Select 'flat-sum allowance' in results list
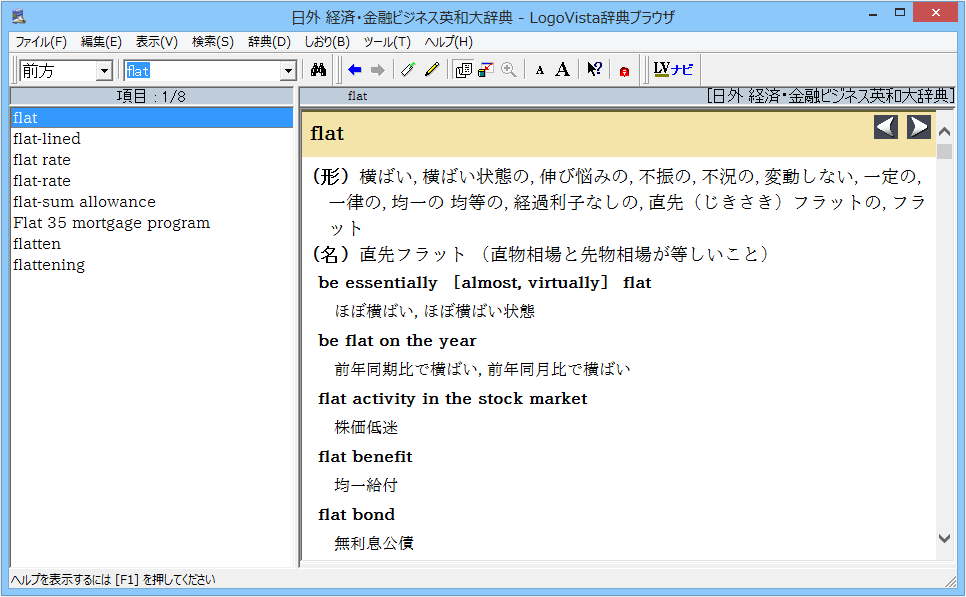Screen dimensions: 966x597 click(84, 202)
